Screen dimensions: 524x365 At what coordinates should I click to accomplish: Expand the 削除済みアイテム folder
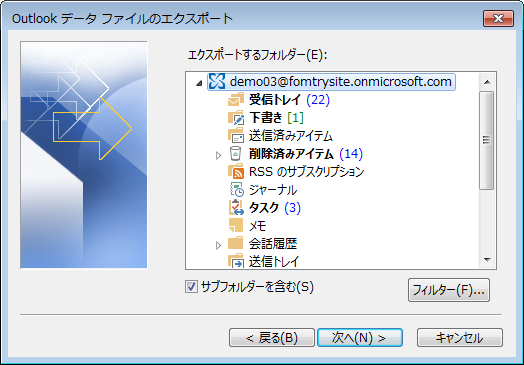coord(218,155)
